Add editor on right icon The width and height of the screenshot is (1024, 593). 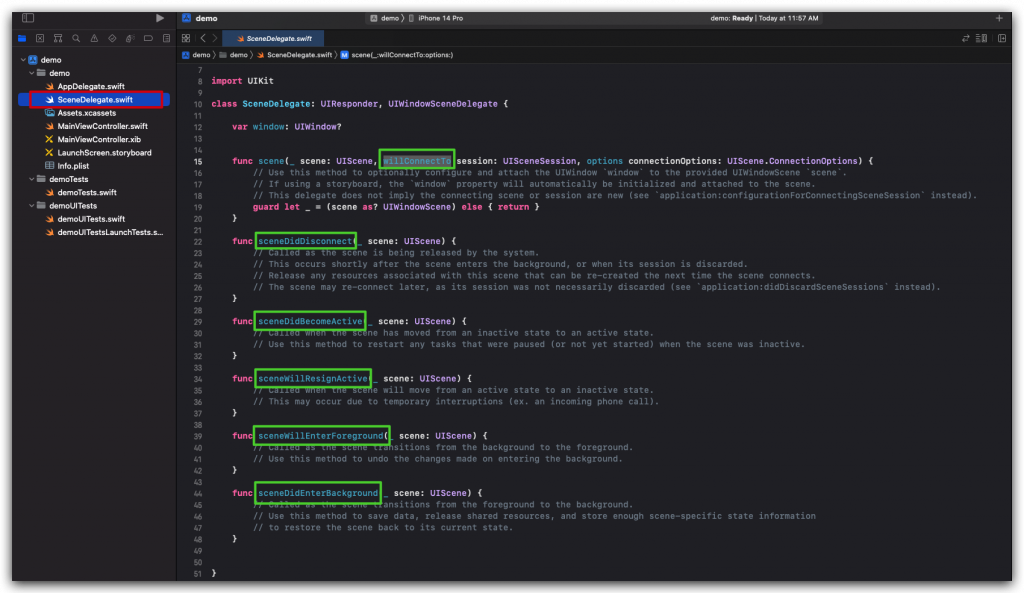[1002, 39]
